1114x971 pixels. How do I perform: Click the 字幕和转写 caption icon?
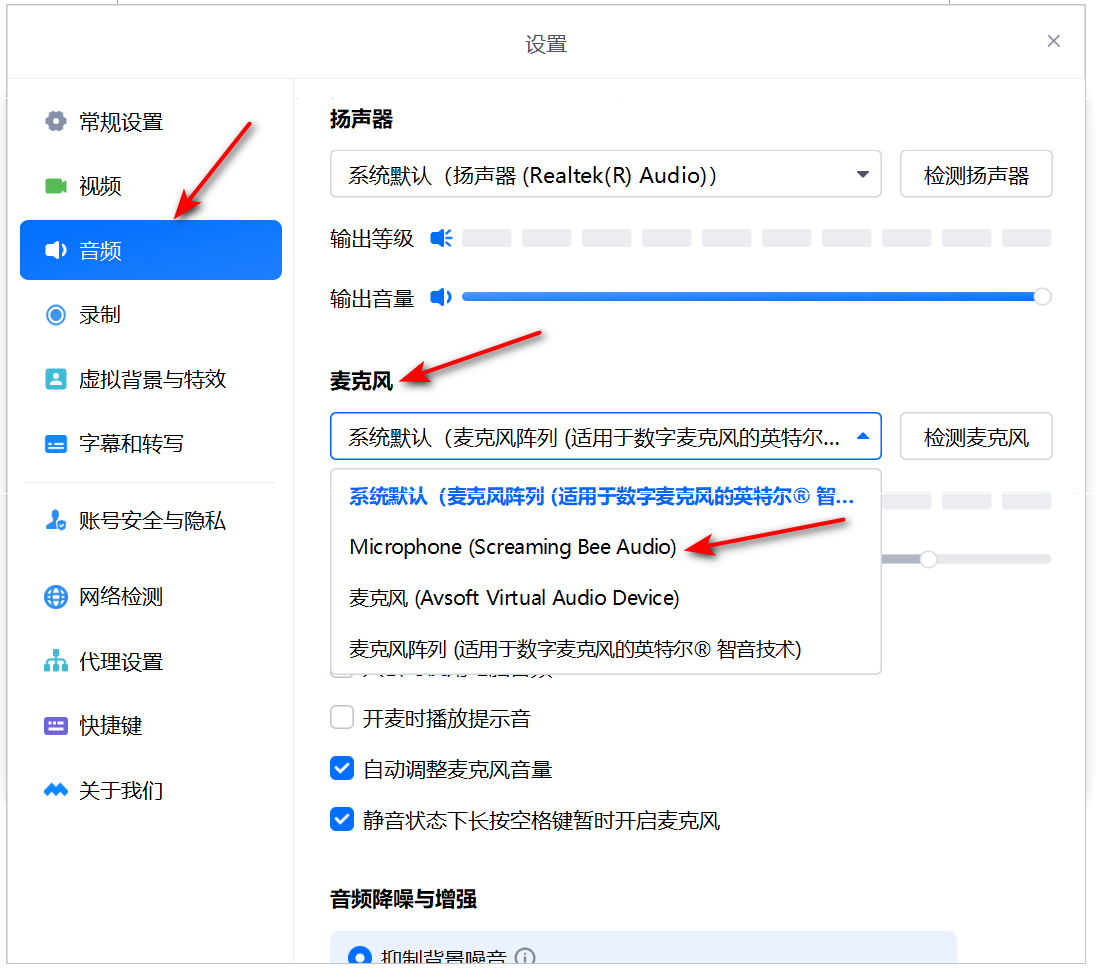point(56,444)
